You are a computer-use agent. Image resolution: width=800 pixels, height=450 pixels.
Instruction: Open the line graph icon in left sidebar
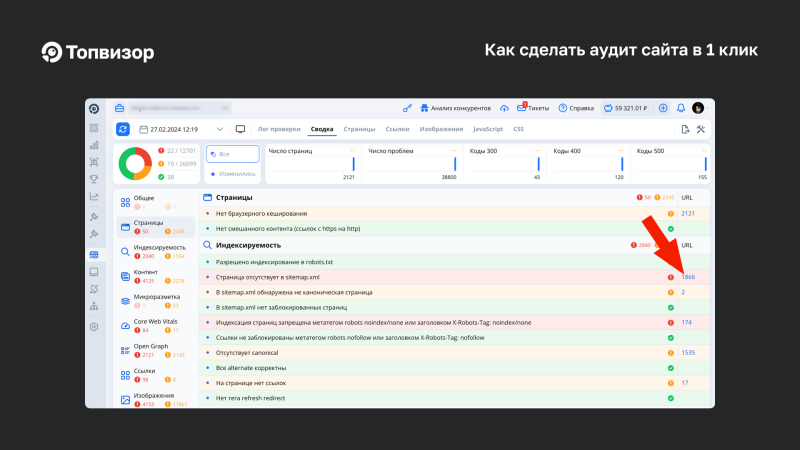click(x=94, y=196)
